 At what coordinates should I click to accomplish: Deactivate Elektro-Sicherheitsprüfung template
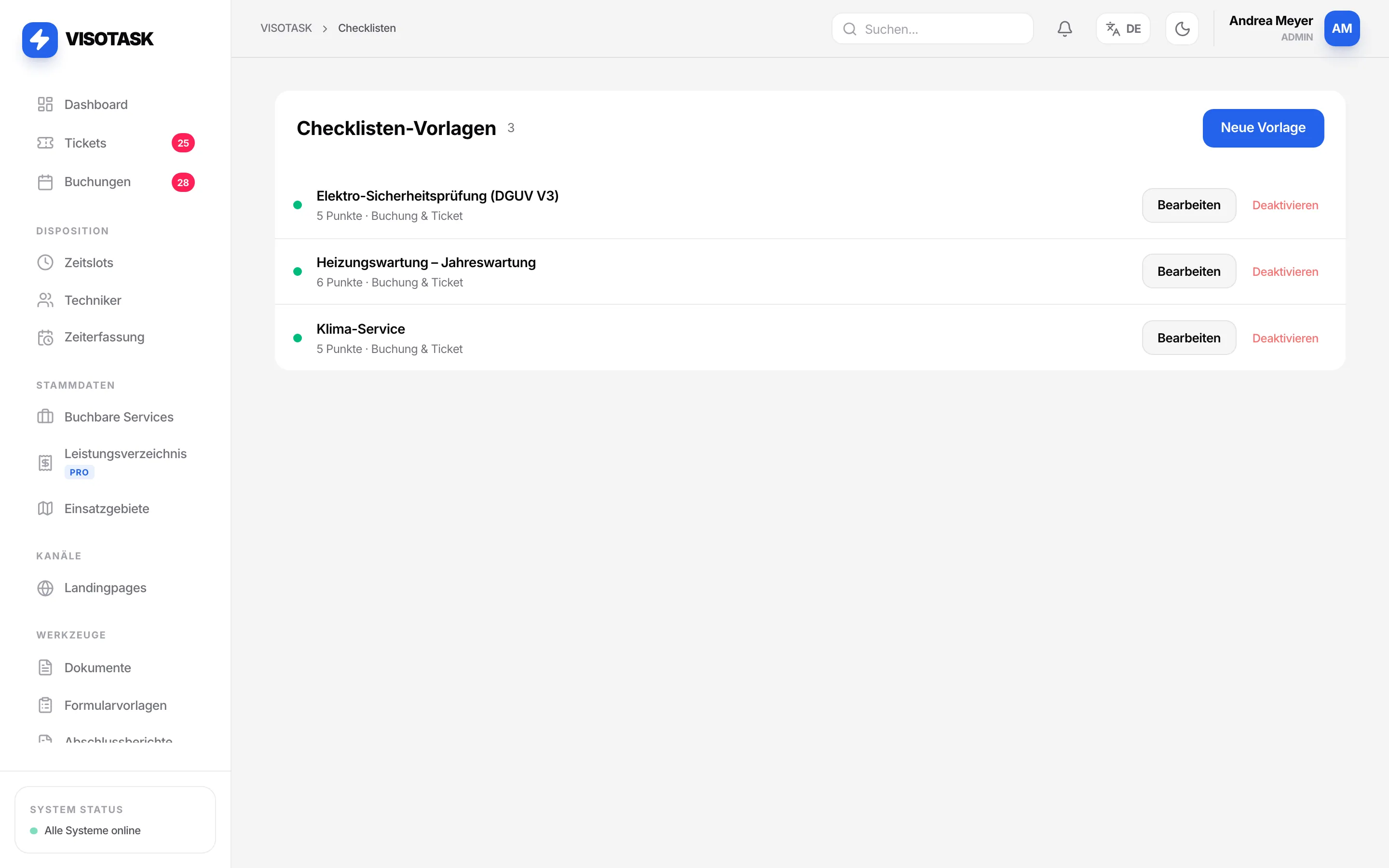click(x=1285, y=205)
